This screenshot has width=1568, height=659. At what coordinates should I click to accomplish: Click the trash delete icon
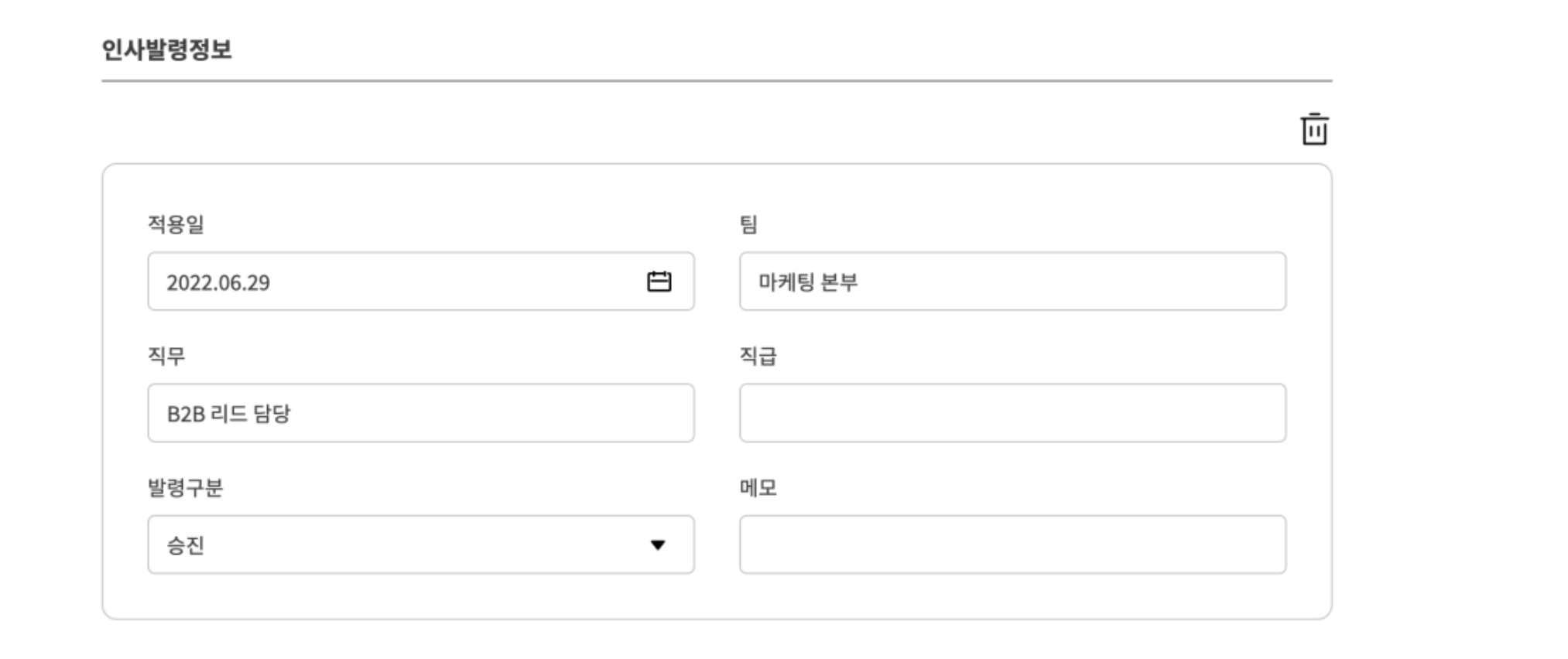(1313, 129)
